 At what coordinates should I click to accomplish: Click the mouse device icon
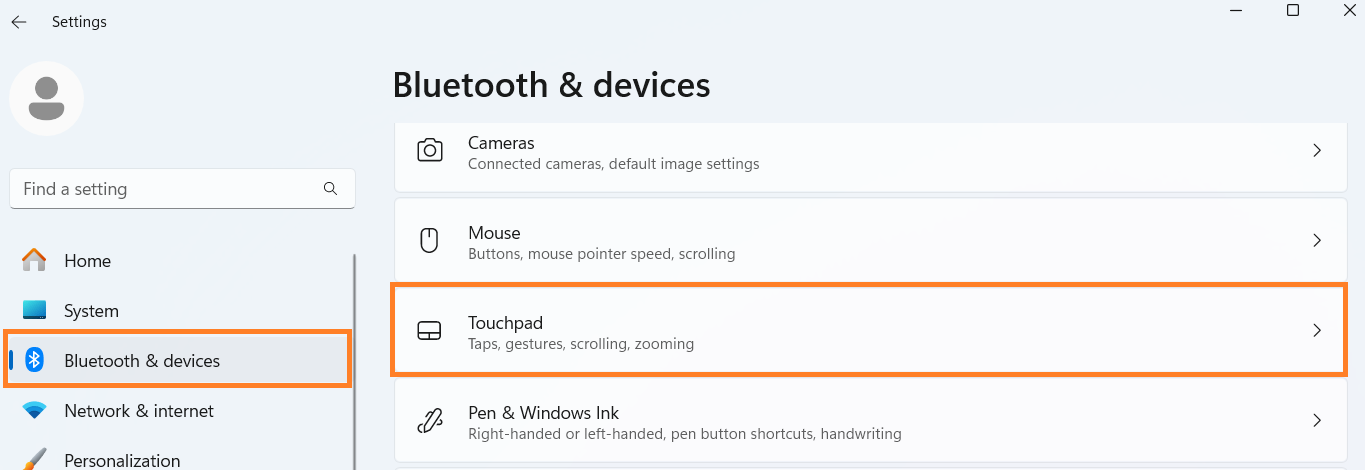(x=429, y=241)
